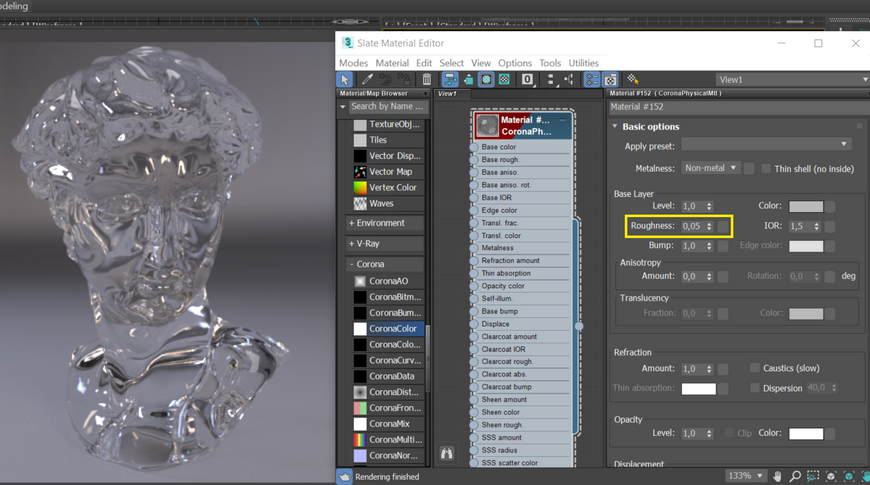Select the arrow Select tool in toolbar

tap(345, 80)
